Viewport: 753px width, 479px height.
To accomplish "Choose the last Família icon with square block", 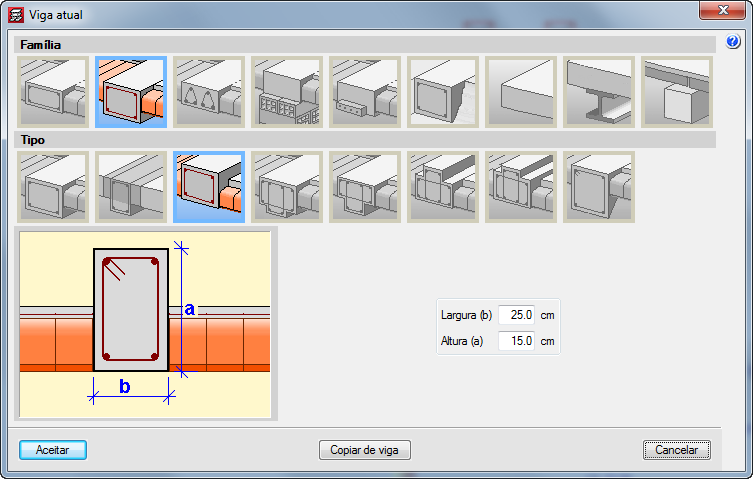I will pyautogui.click(x=677, y=92).
